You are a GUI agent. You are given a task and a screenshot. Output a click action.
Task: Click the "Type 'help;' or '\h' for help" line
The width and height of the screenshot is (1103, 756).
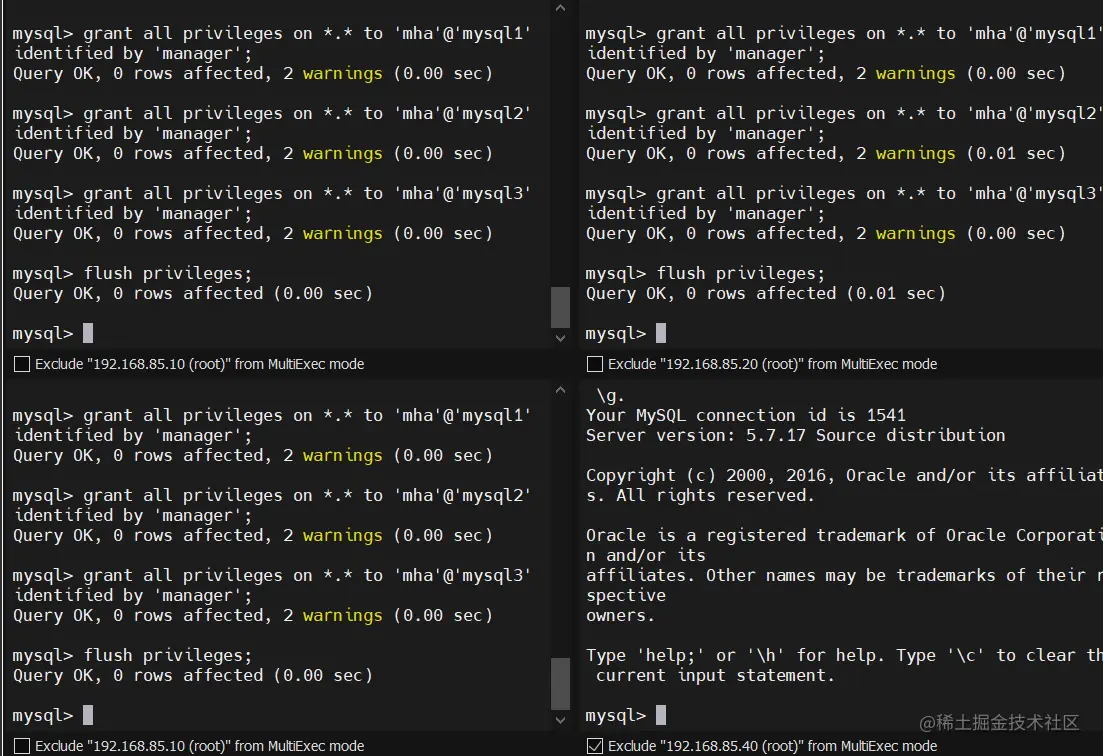(844, 655)
